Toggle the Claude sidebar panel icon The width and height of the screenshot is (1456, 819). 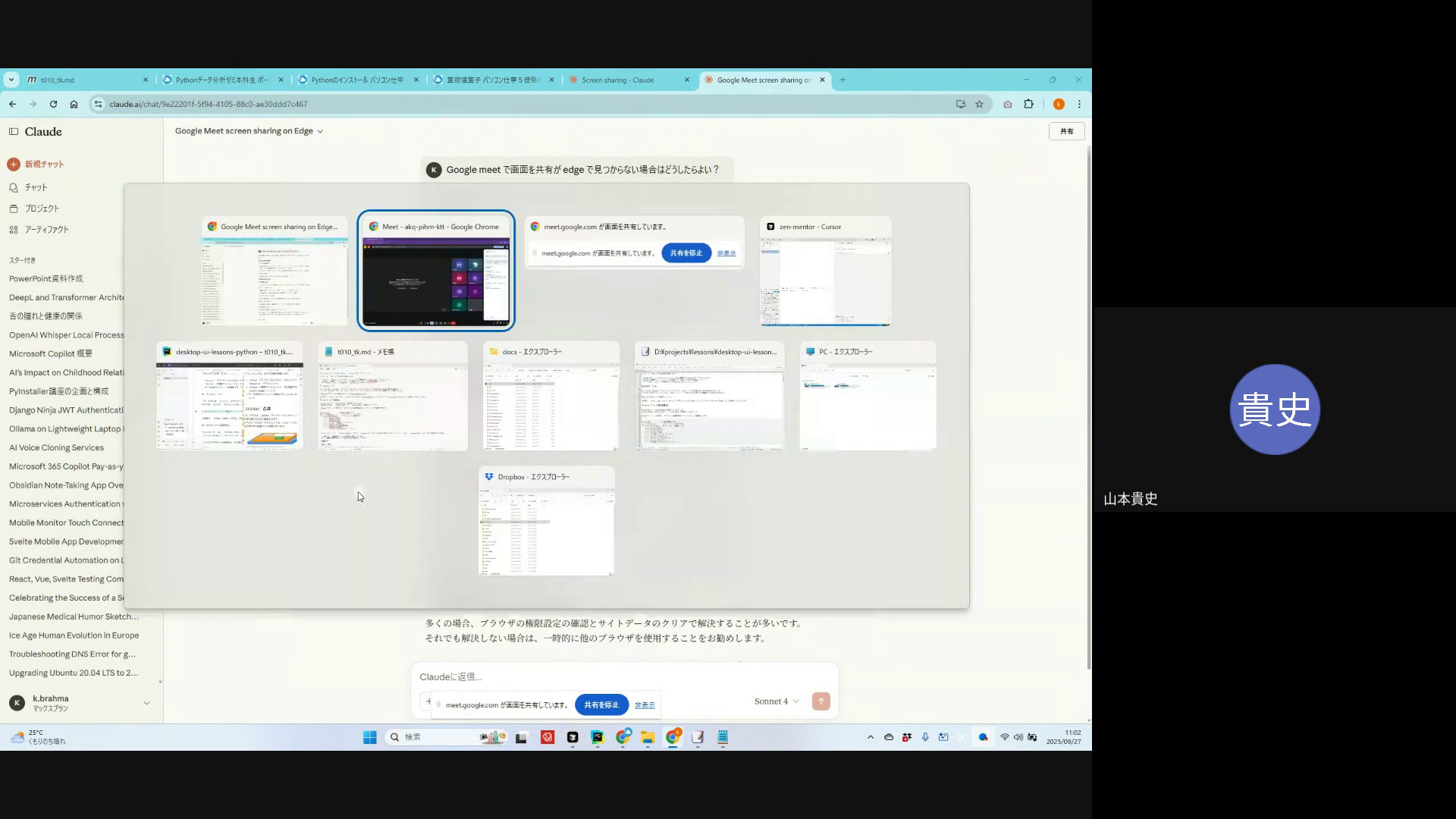14,131
